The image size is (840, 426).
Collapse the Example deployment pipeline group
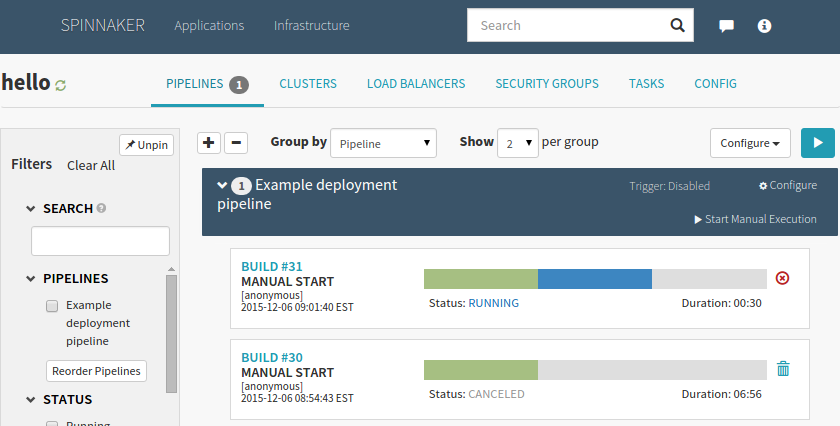[x=222, y=186]
